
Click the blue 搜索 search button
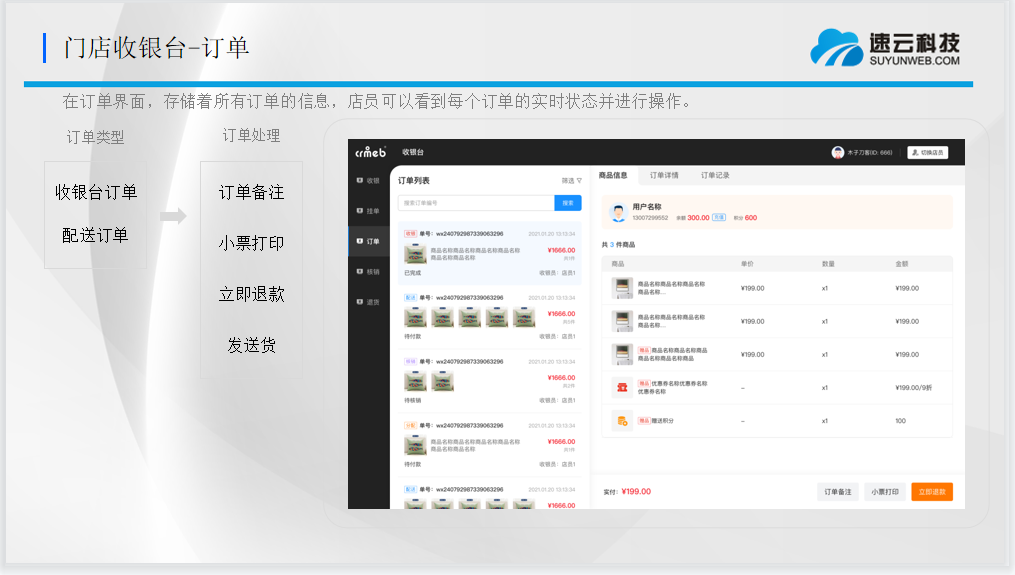pos(568,203)
